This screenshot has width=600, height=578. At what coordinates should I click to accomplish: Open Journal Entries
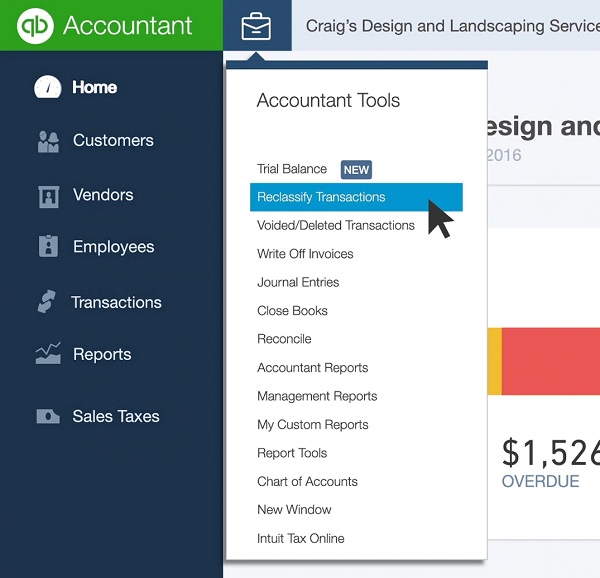click(x=298, y=282)
